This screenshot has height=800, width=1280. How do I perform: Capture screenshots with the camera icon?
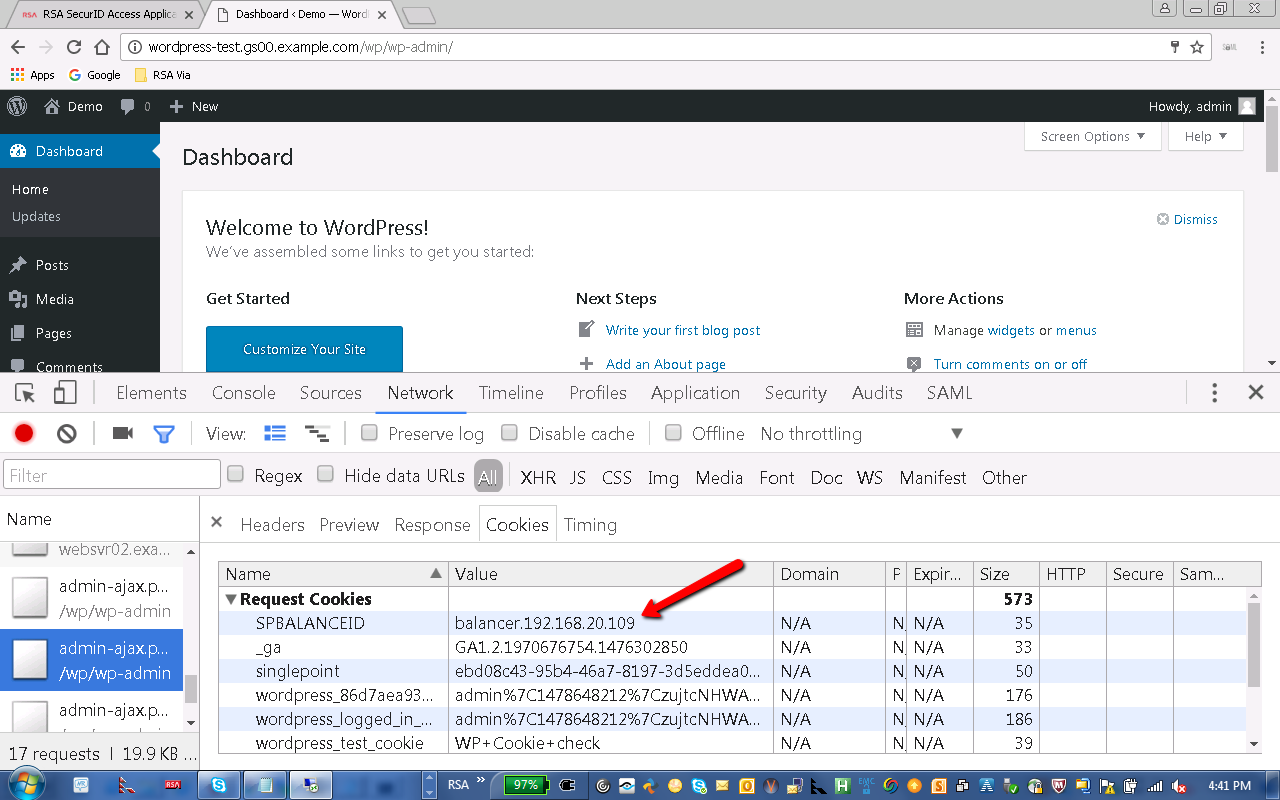click(121, 433)
